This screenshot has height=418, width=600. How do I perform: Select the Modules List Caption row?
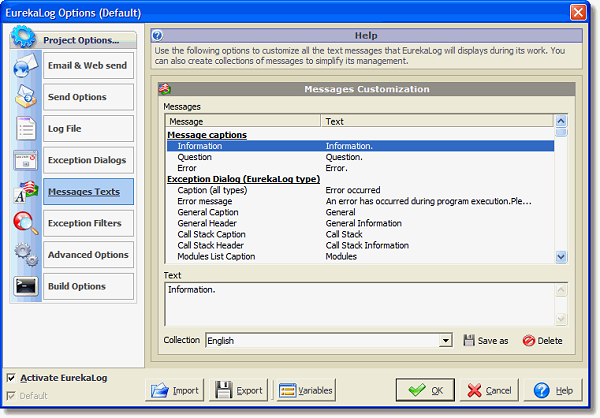(360, 256)
